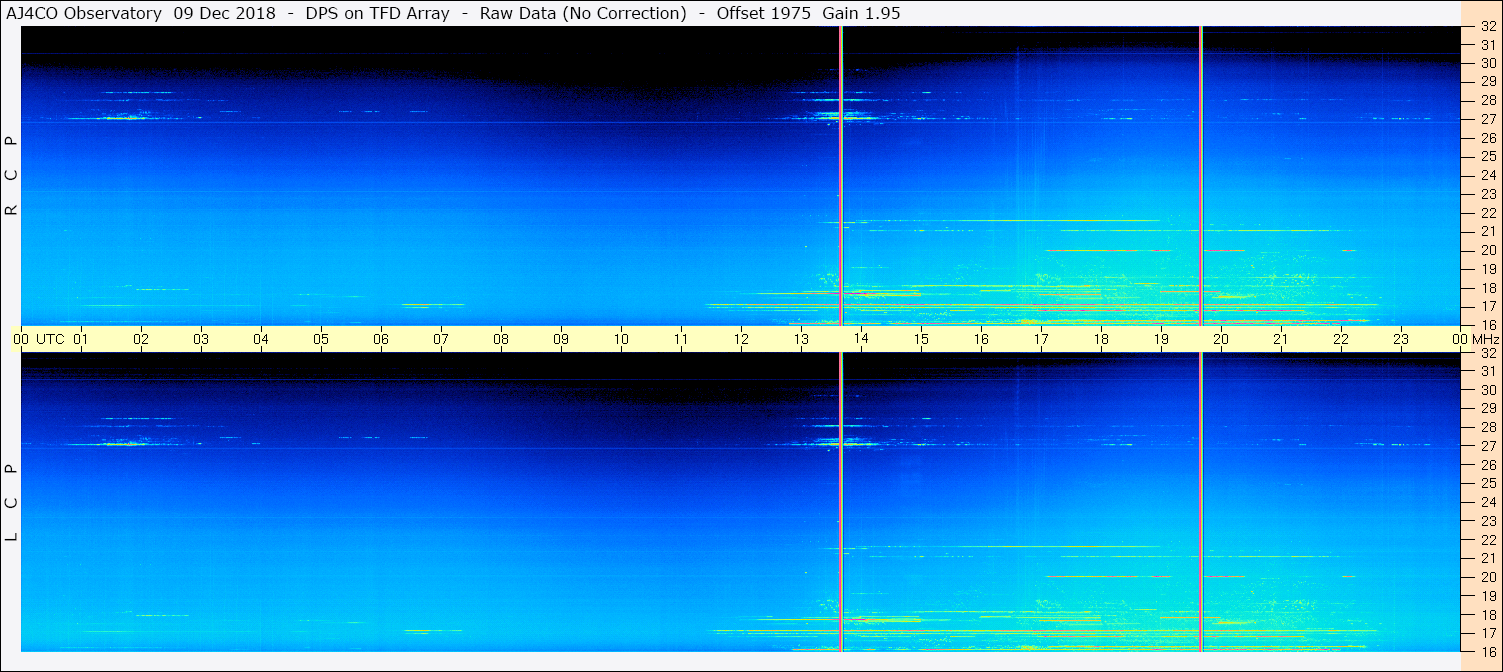The width and height of the screenshot is (1503, 672).
Task: Select hour 15 on the UTC axis
Action: tap(921, 339)
